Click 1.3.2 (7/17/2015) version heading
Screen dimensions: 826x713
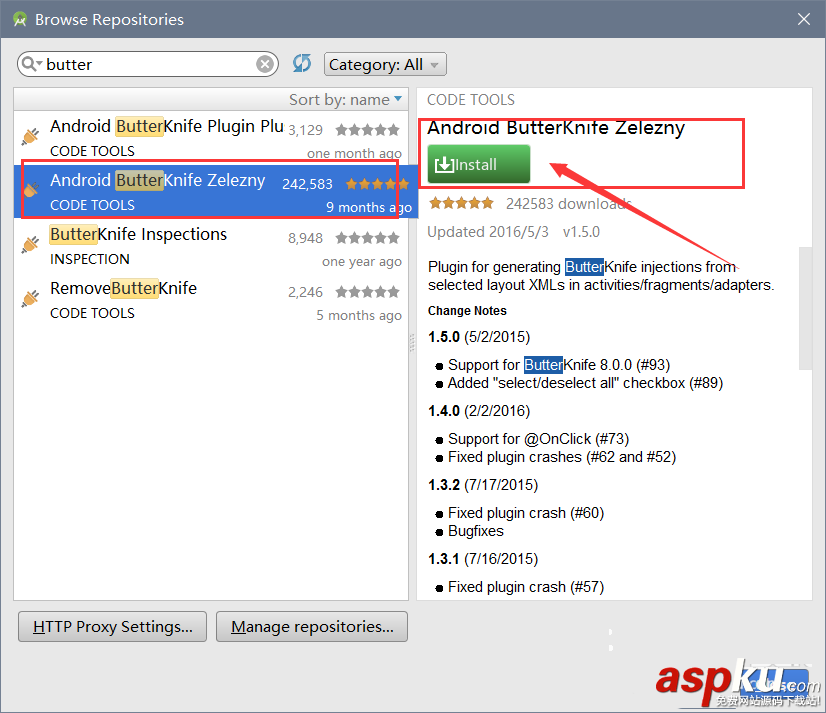[x=483, y=485]
